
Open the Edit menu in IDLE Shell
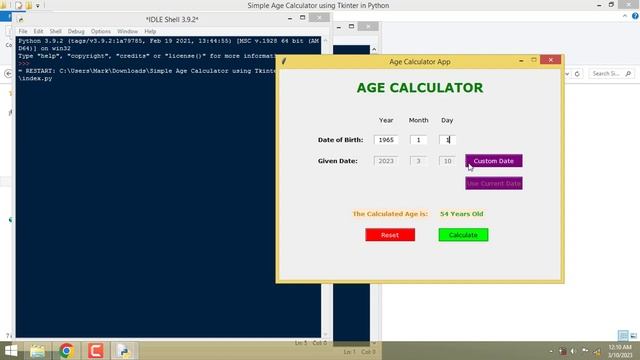point(38,31)
